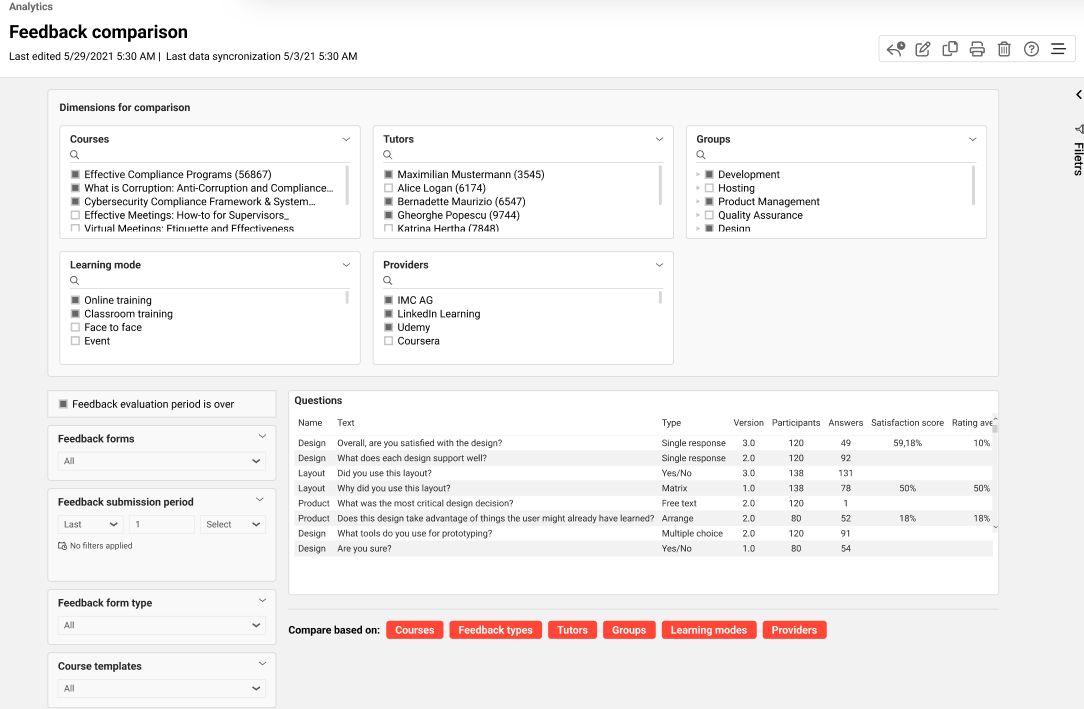This screenshot has width=1084, height=709.
Task: Check the Alice Logan tutor checkbox
Action: point(388,188)
